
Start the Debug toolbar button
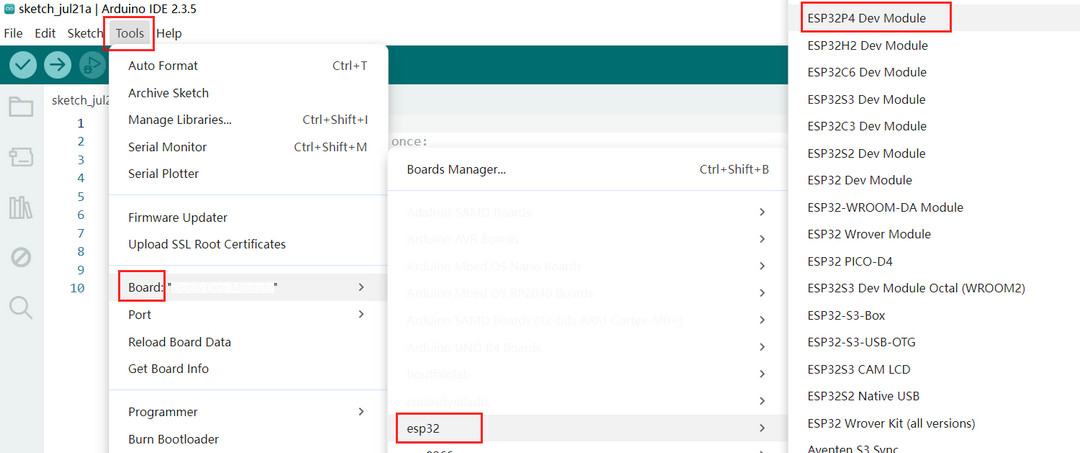(92, 65)
